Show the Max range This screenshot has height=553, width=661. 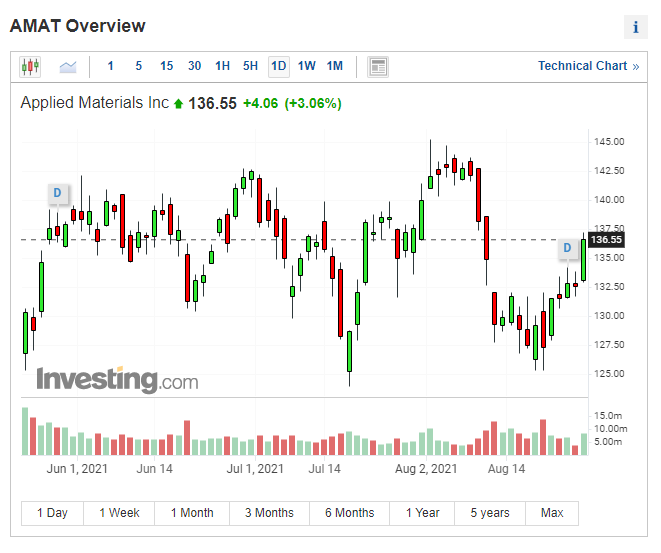click(x=552, y=513)
